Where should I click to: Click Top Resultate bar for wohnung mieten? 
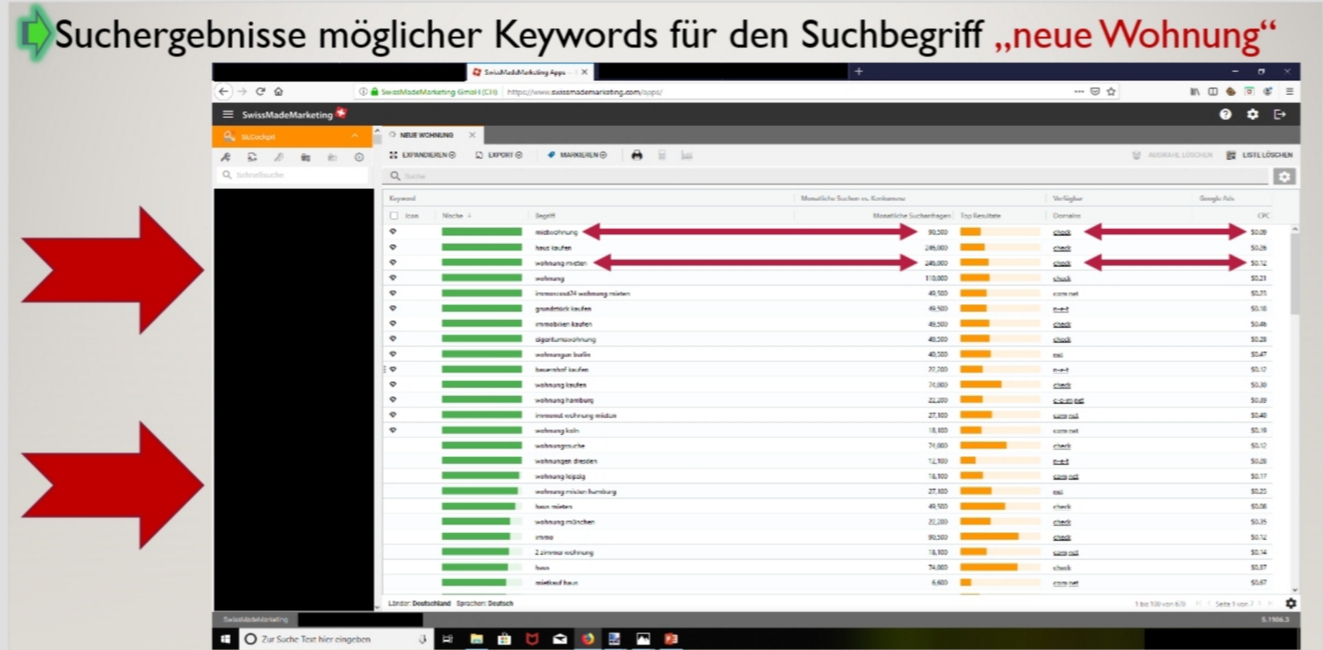(1000, 263)
